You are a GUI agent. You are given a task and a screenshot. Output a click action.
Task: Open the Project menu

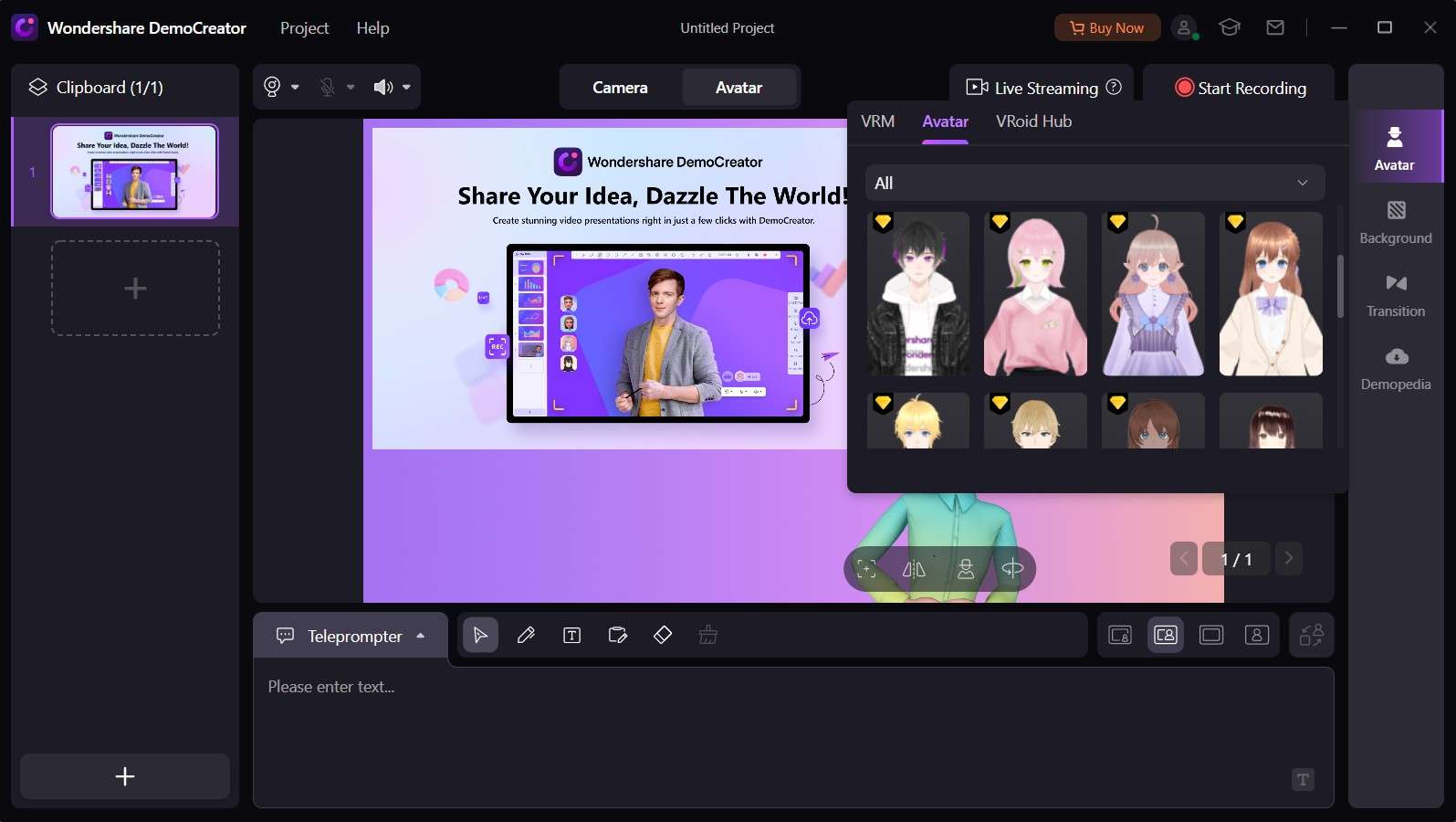304,28
